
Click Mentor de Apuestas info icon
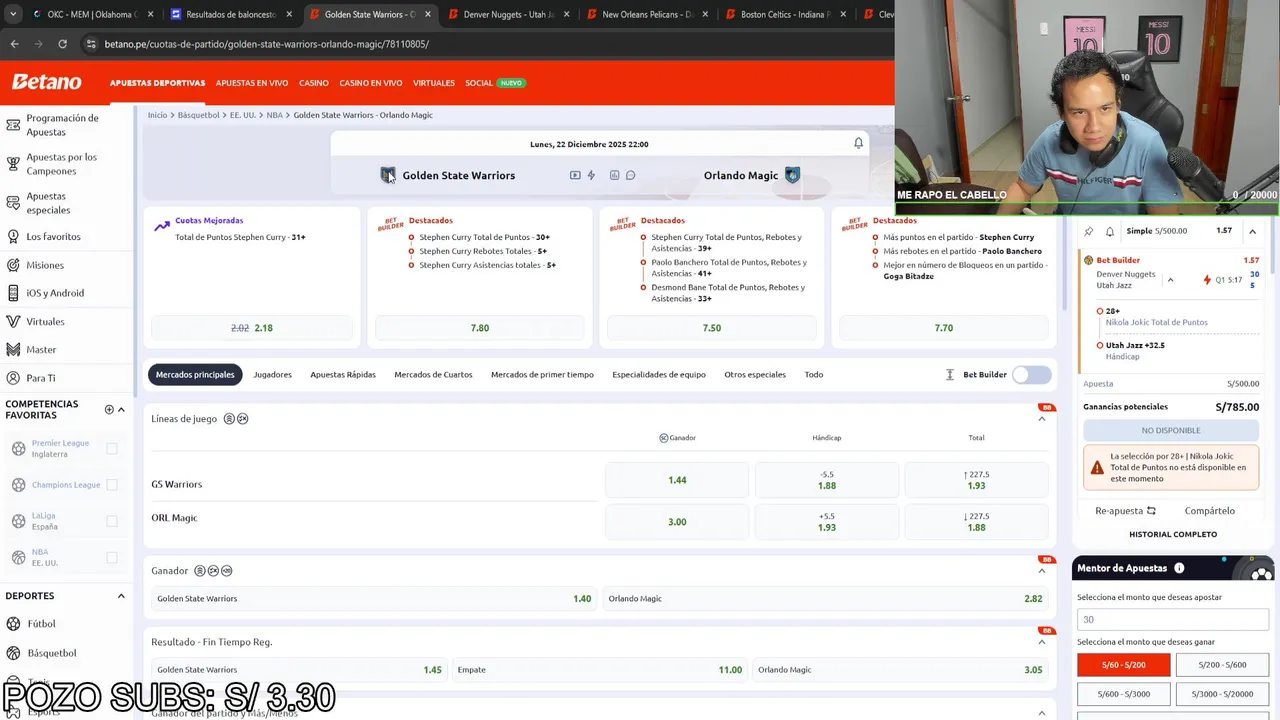[x=1179, y=568]
